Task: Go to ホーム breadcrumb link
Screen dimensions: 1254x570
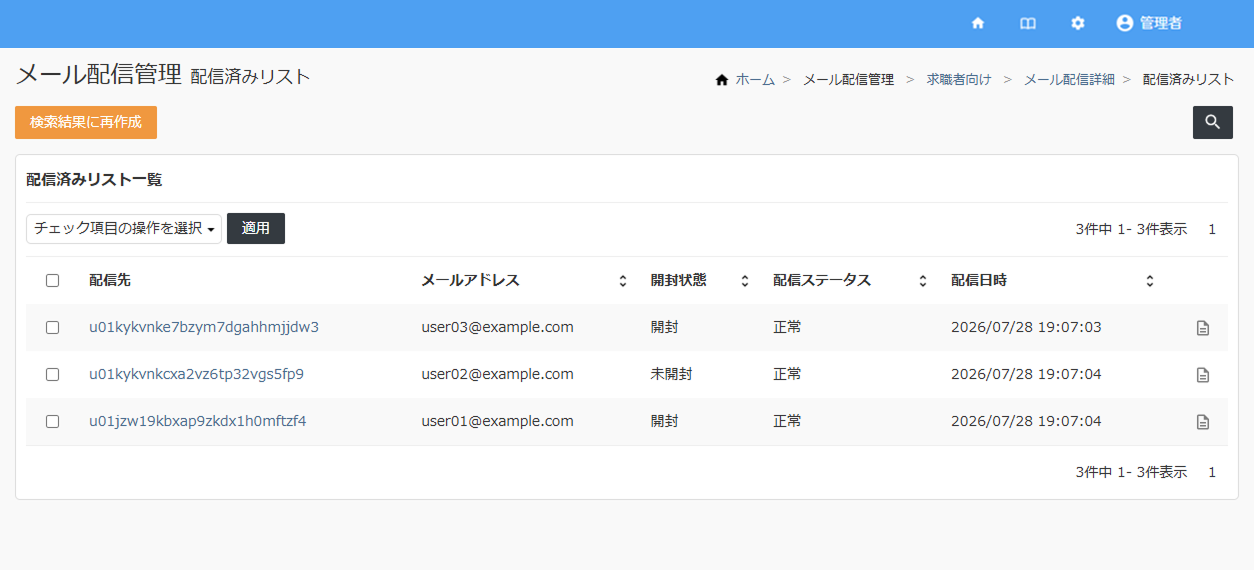Action: (755, 79)
